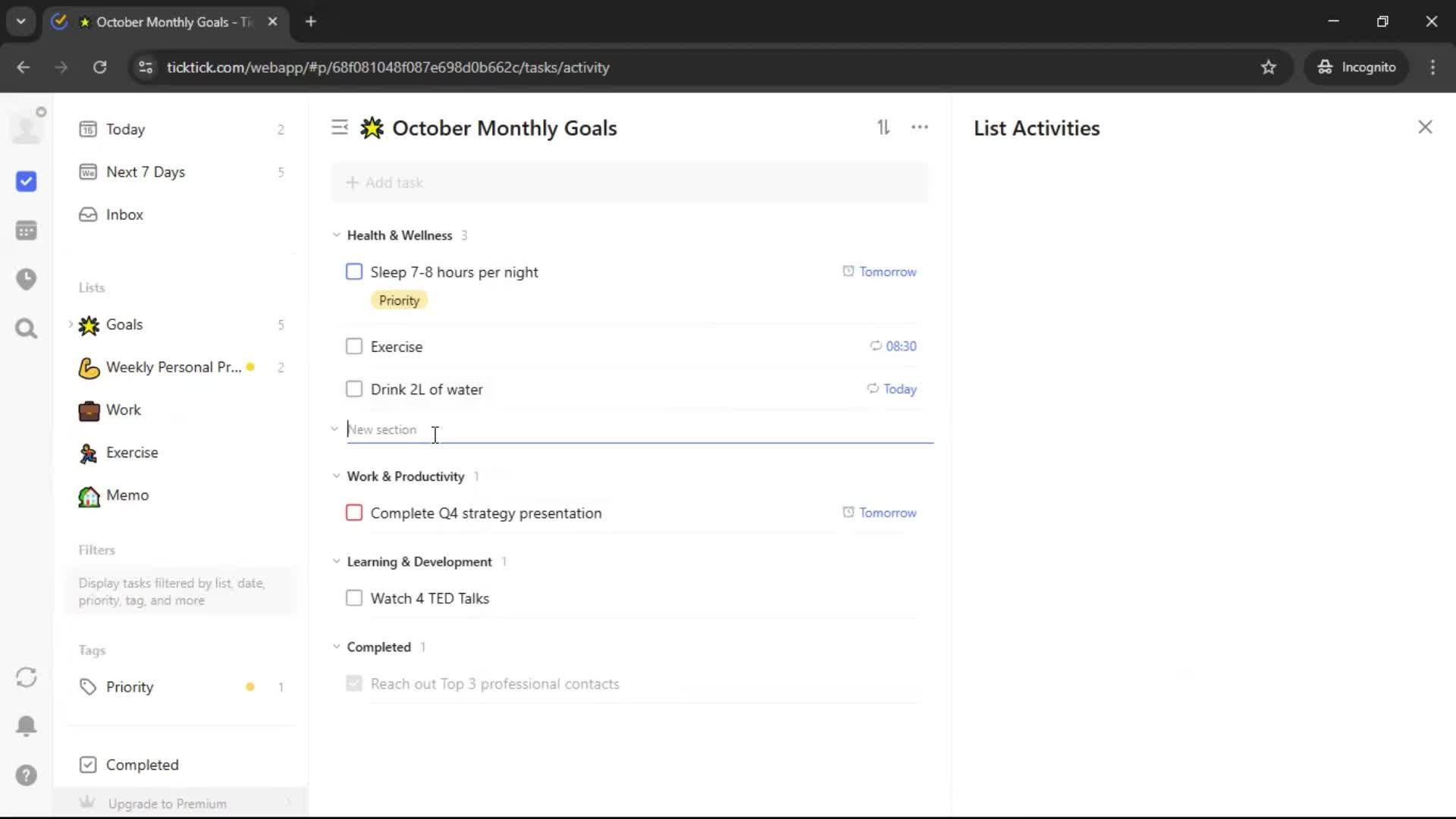Click the Add task input field
This screenshot has width=1456, height=819.
(x=629, y=183)
